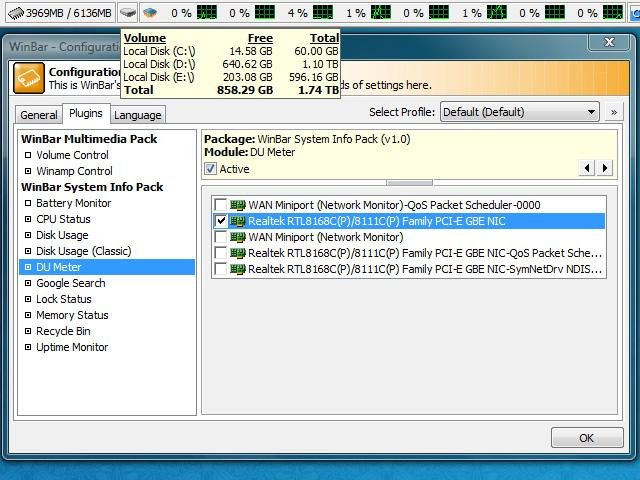Check the Realtek NIC-QoS Packet Sche checkbox
Viewport: 640px width, 480px height.
[220, 253]
